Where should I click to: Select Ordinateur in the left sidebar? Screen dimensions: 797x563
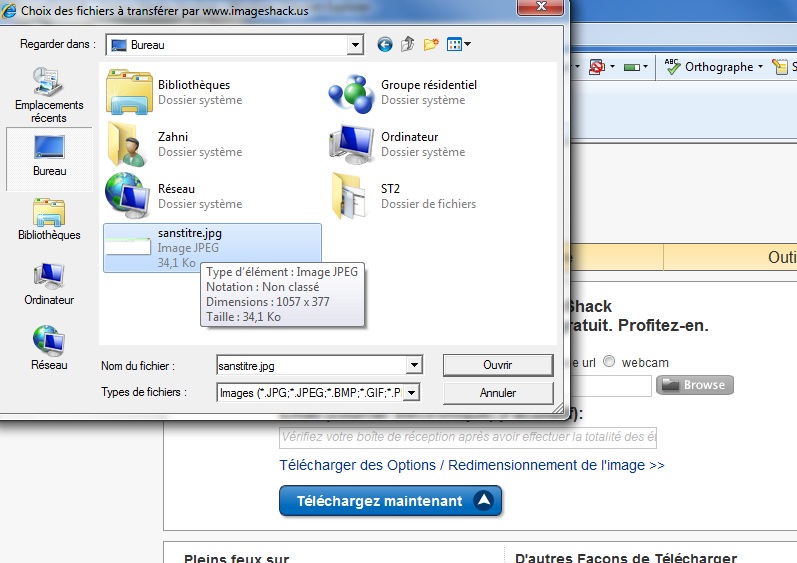coord(48,283)
